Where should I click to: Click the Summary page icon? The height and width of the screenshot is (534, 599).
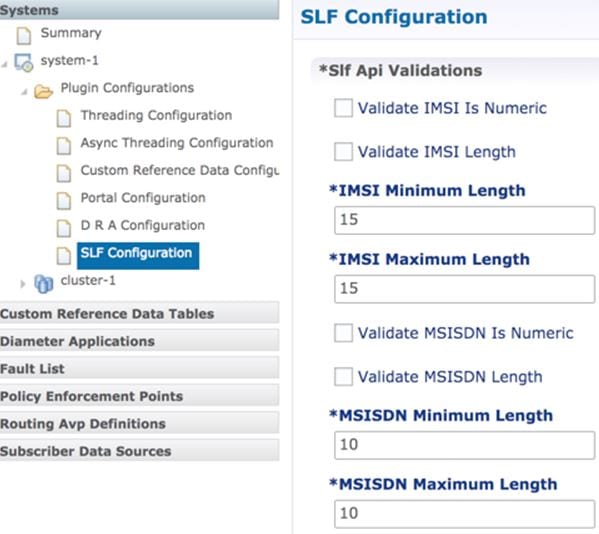(24, 36)
